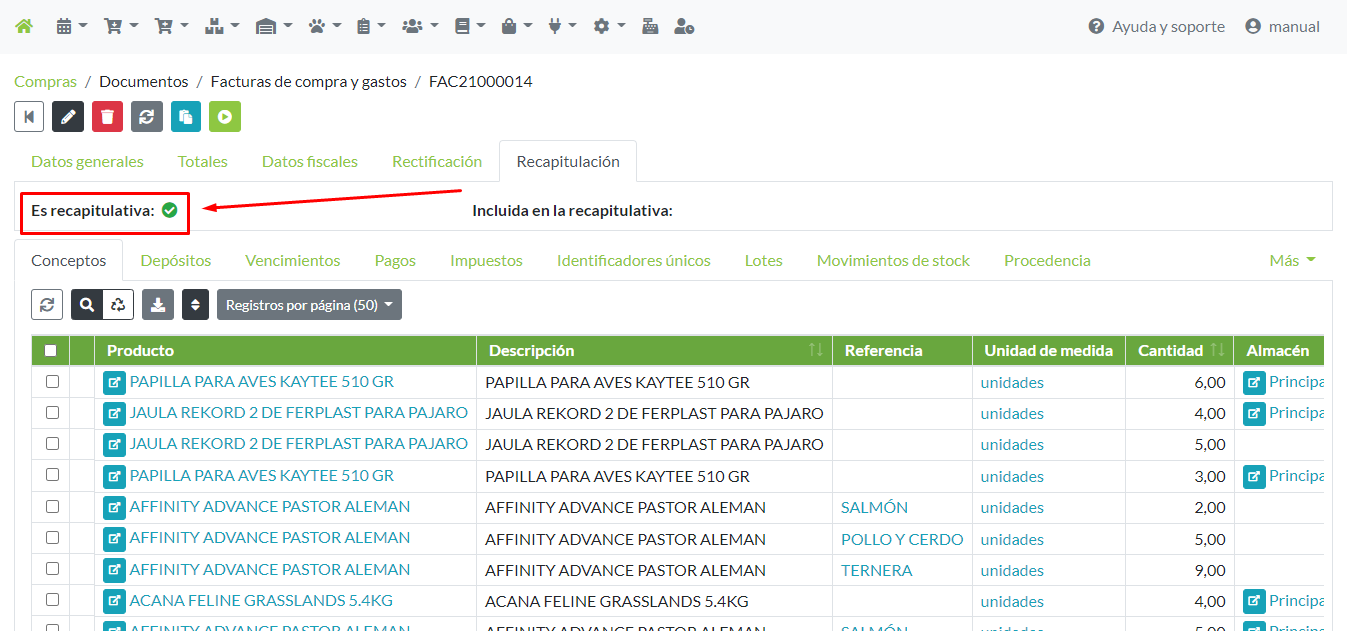
Task: Expand the Más dropdown menu
Action: click(1290, 260)
